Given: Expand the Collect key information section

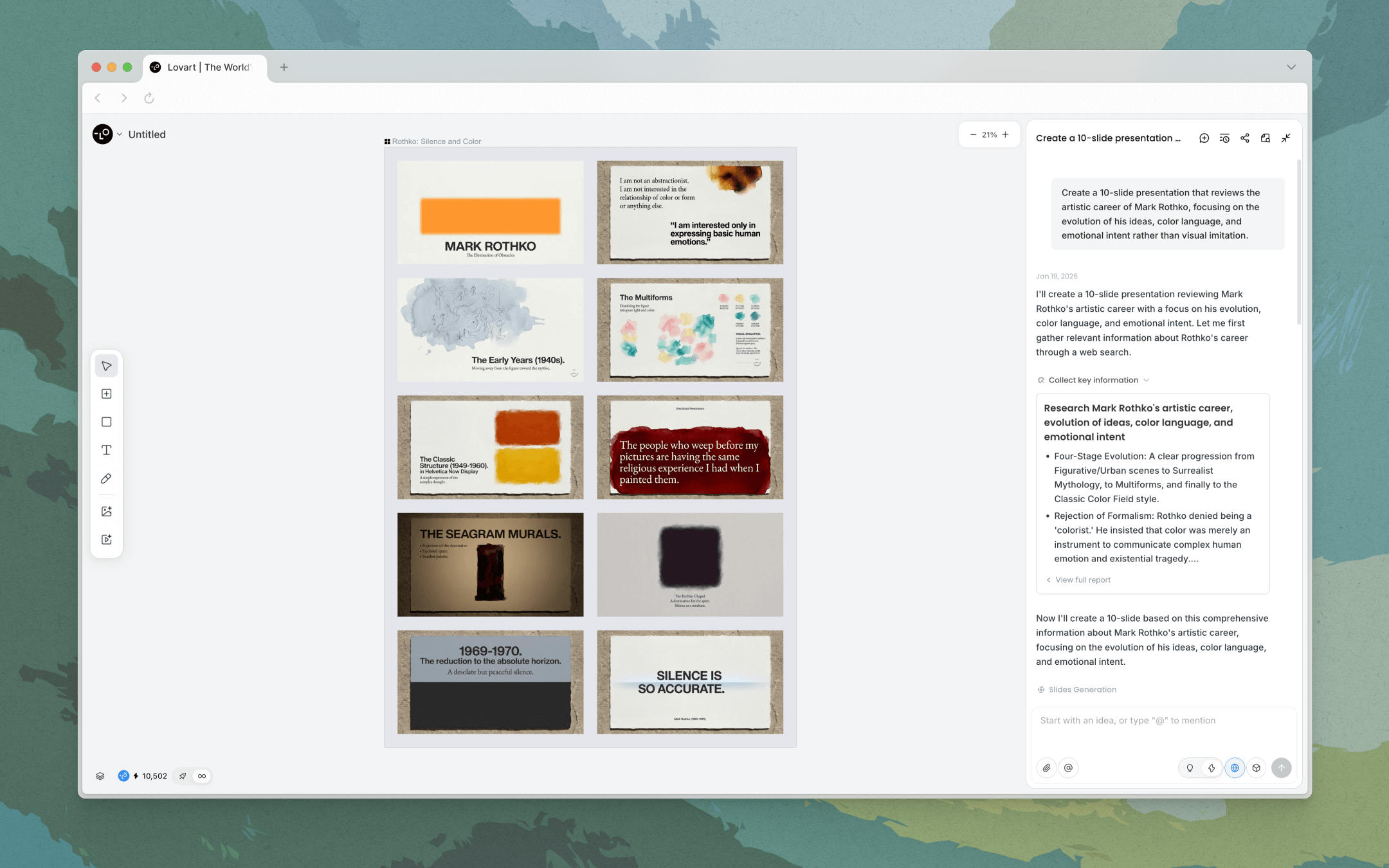Looking at the screenshot, I should point(1145,380).
